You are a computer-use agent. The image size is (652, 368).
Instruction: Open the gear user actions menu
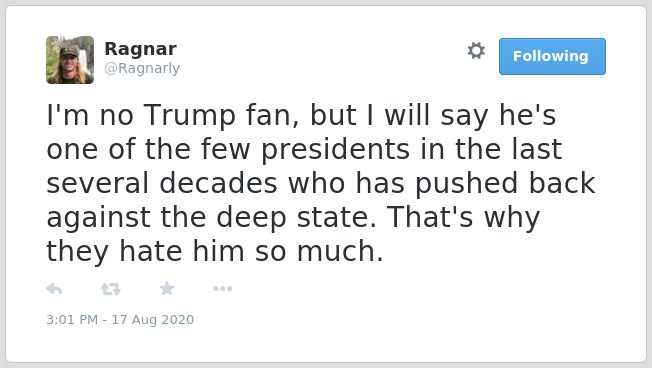pyautogui.click(x=476, y=51)
